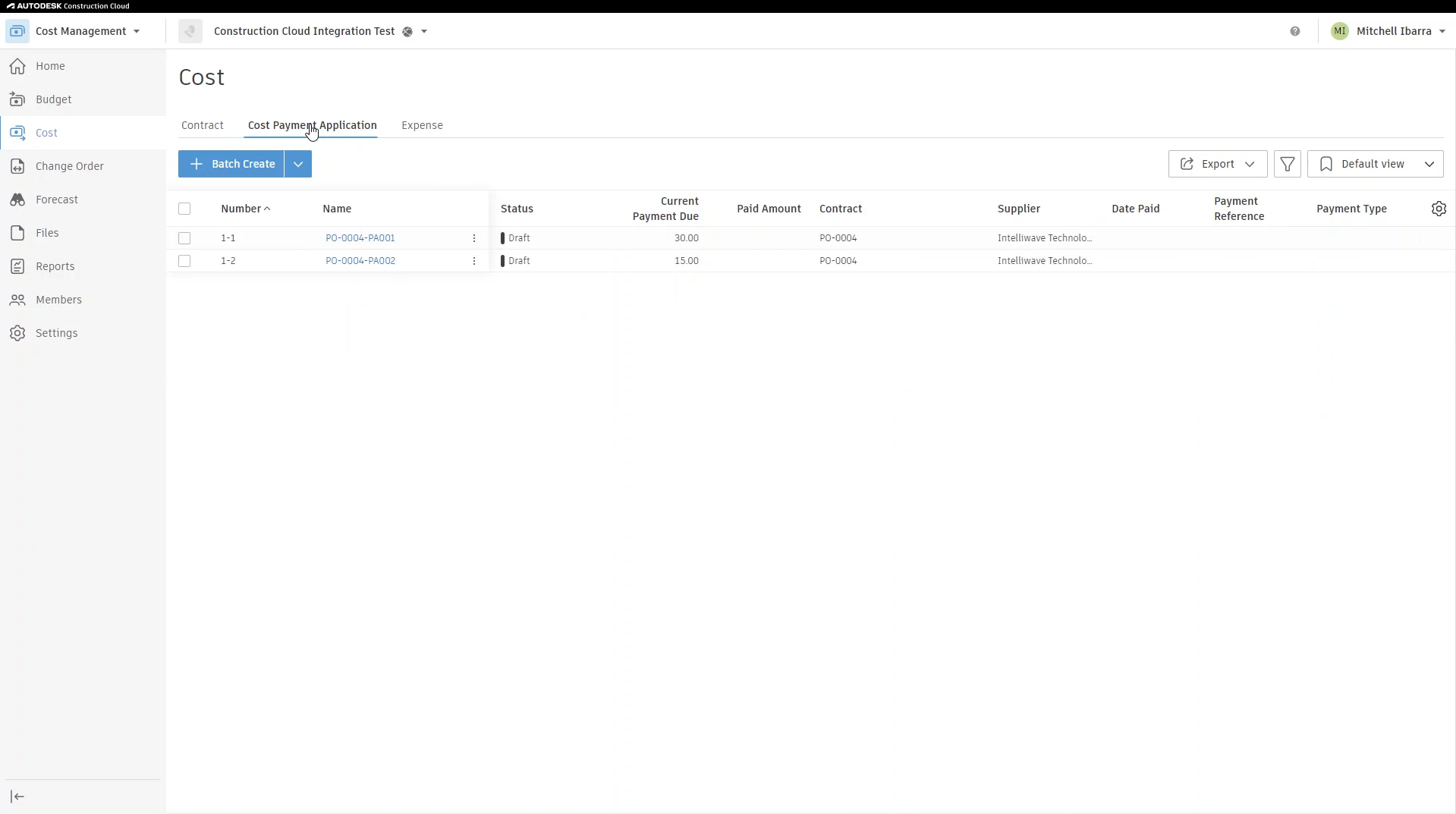Click the Date Paid column header

click(1136, 209)
